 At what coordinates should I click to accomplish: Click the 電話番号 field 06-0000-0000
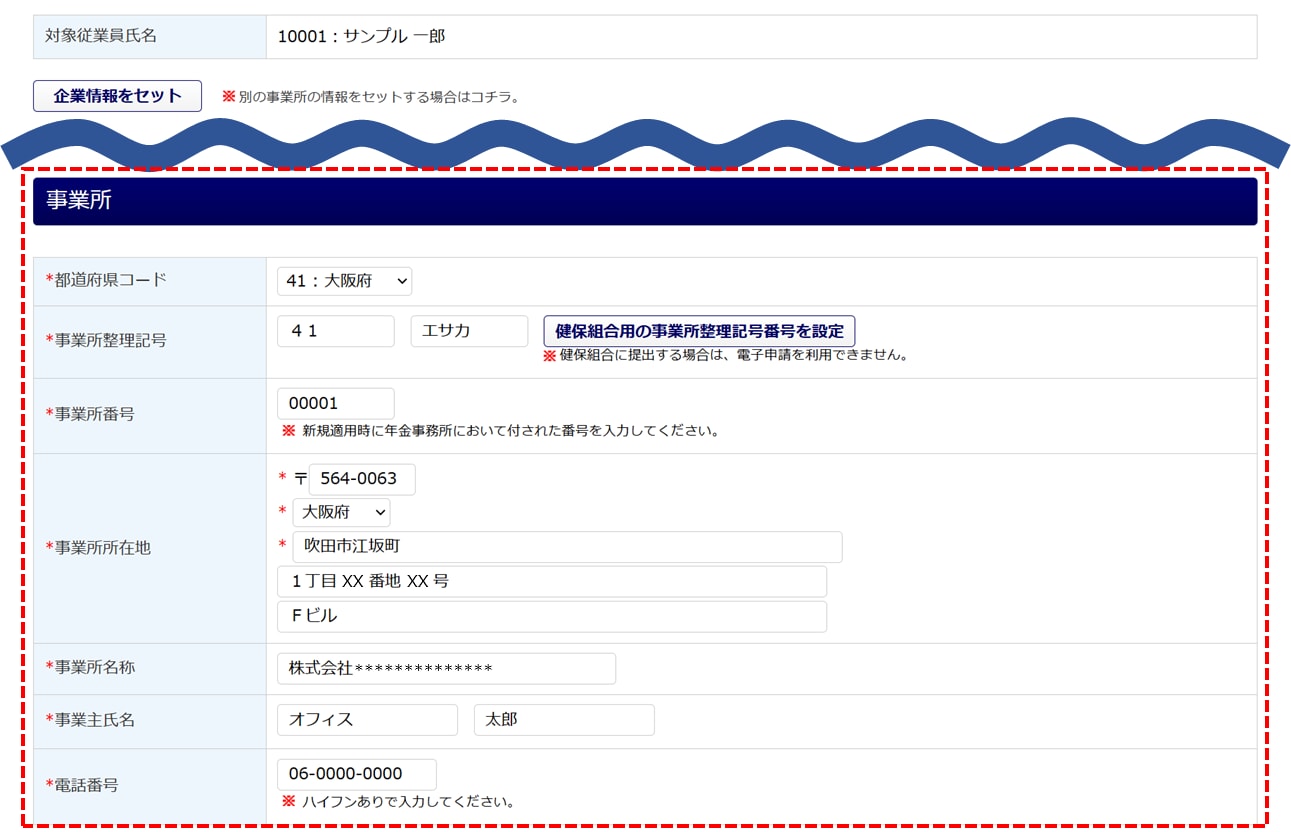click(x=357, y=774)
